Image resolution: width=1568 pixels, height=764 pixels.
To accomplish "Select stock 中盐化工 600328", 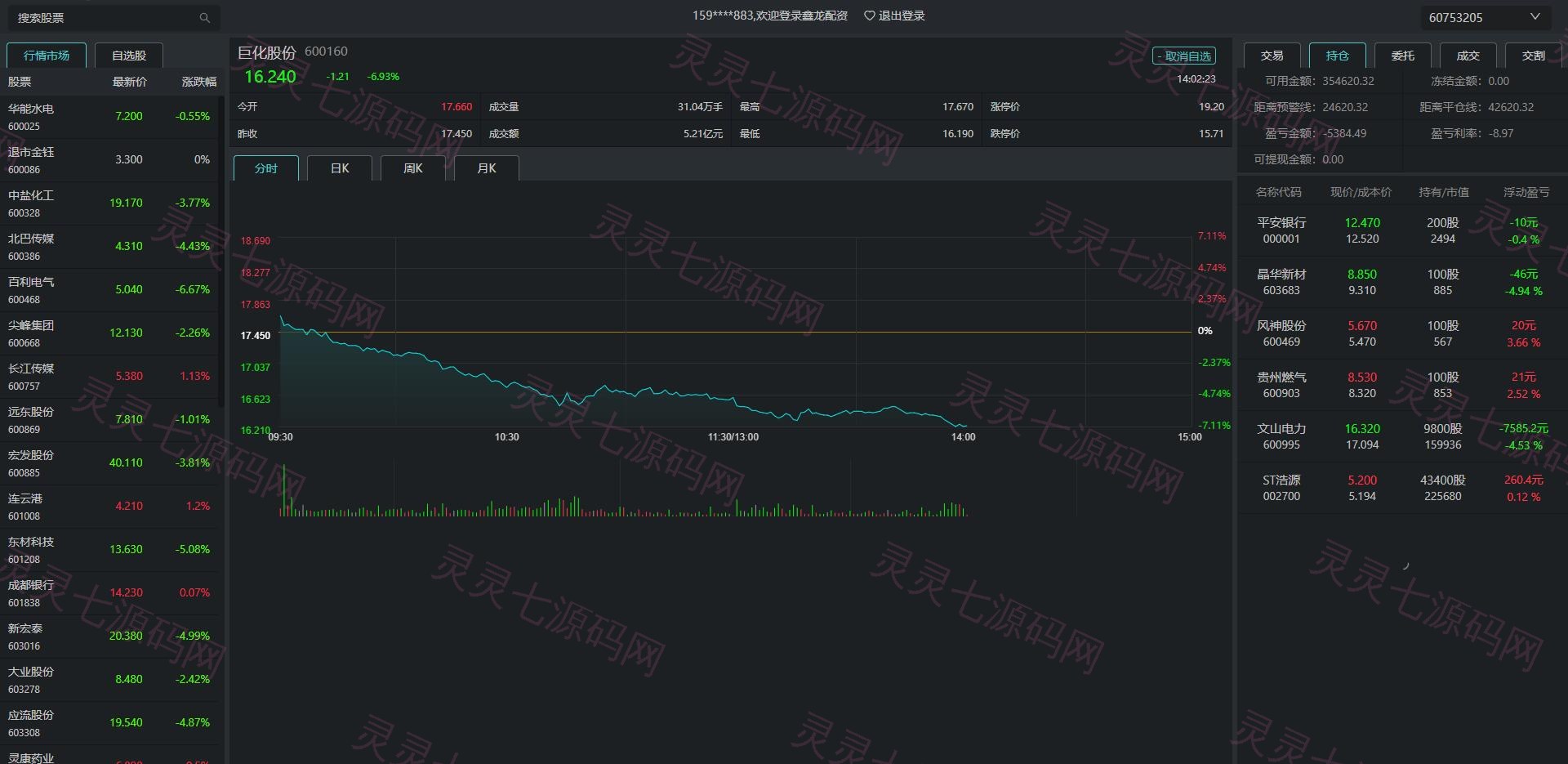I will tap(109, 203).
